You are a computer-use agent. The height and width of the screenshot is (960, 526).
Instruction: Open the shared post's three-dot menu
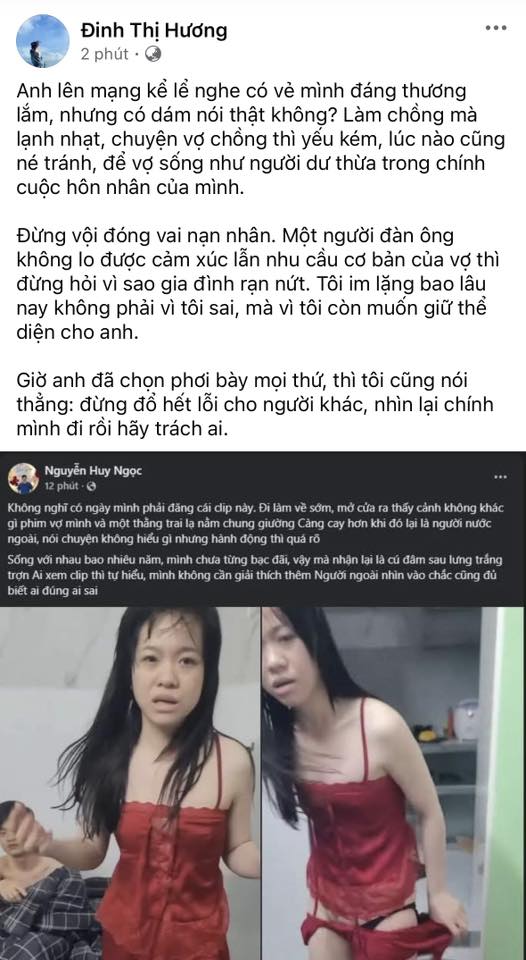tap(500, 477)
